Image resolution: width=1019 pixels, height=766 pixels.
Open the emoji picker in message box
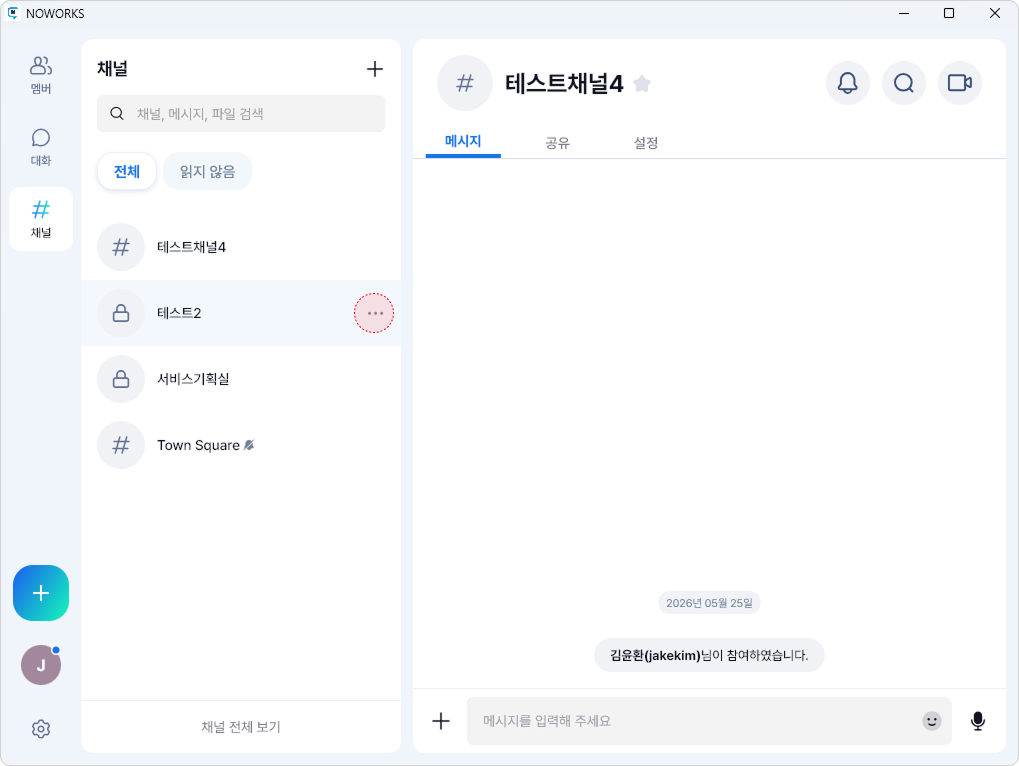click(931, 721)
